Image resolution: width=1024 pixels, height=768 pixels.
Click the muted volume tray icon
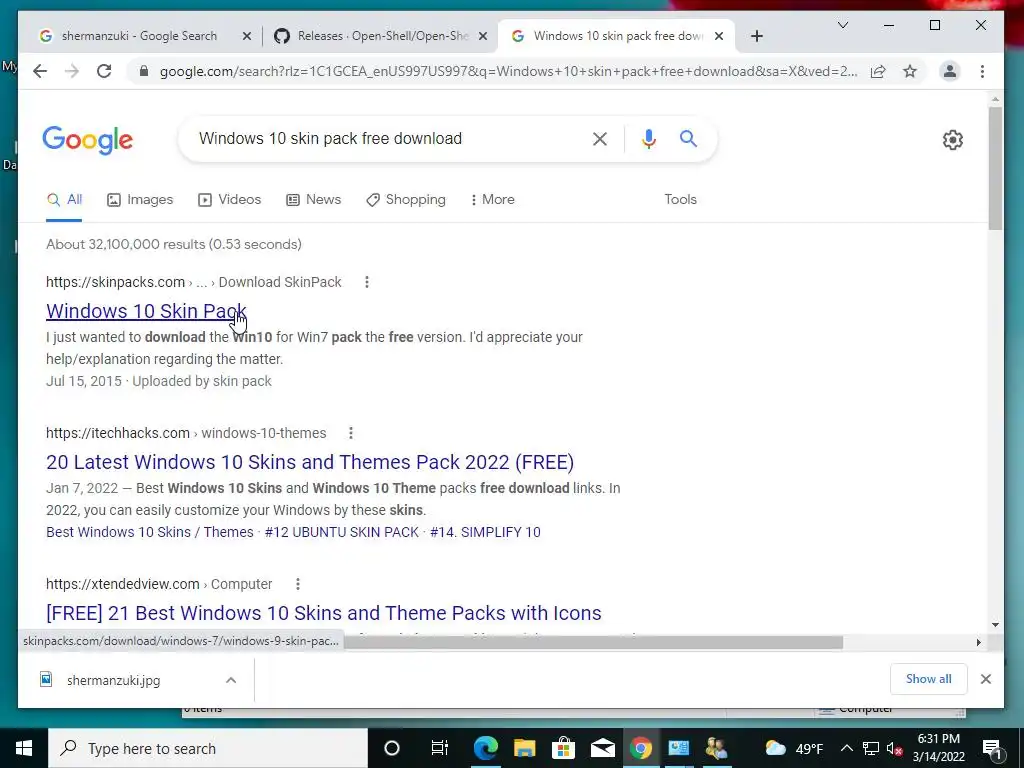point(894,748)
